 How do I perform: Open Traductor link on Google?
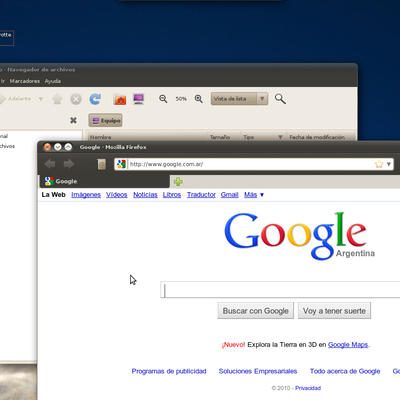tap(201, 195)
